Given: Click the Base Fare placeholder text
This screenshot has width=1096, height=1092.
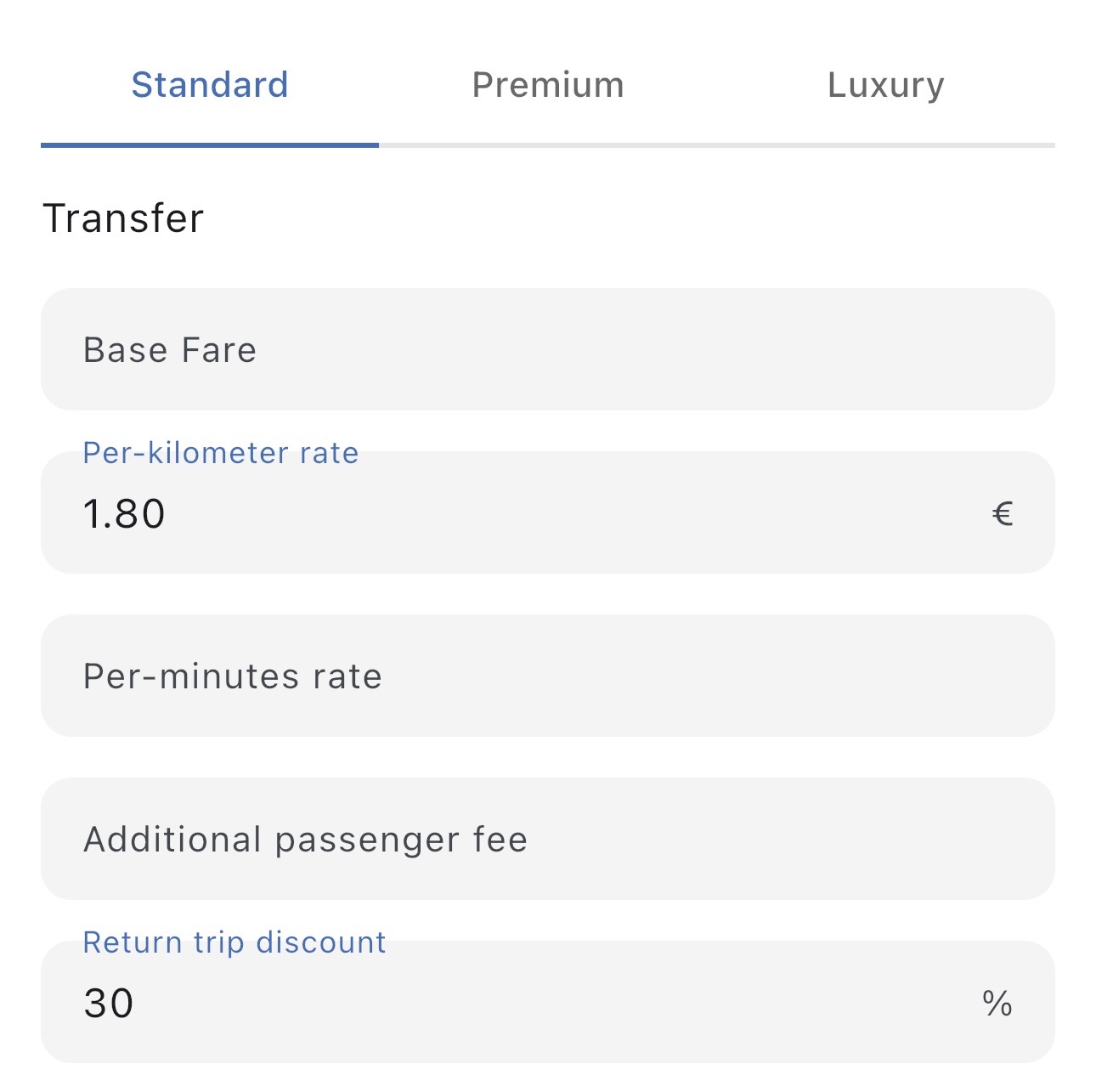Looking at the screenshot, I should click(169, 348).
